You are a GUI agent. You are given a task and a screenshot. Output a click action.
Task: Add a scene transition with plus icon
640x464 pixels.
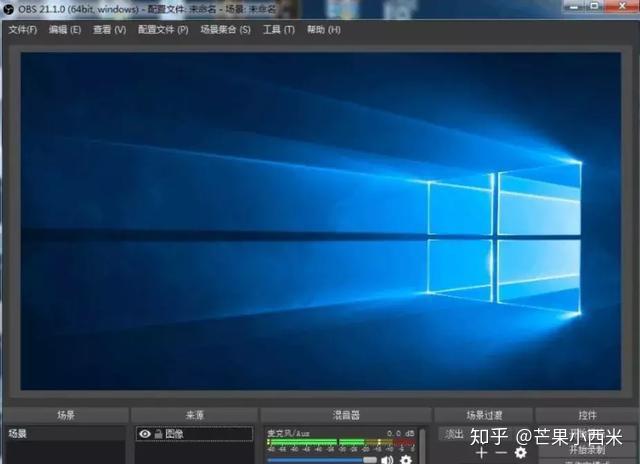pos(482,453)
